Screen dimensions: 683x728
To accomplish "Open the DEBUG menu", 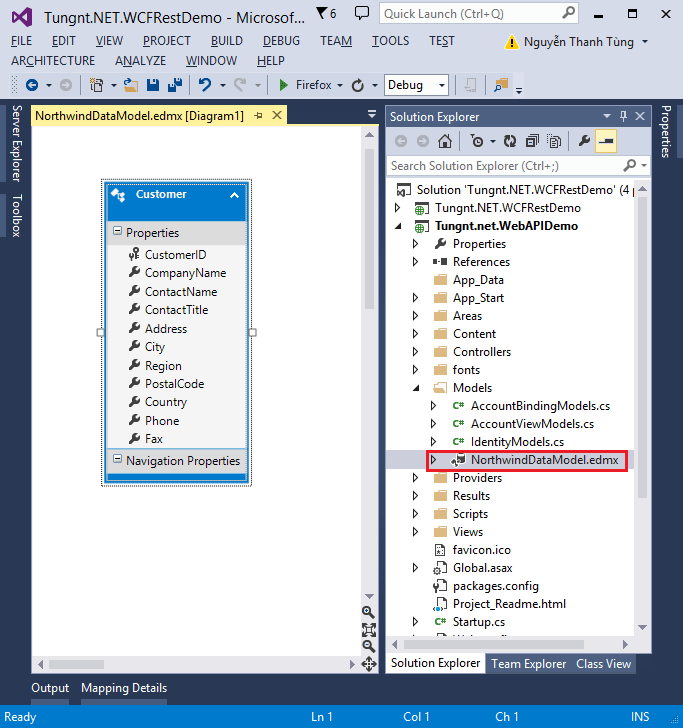I will point(281,41).
